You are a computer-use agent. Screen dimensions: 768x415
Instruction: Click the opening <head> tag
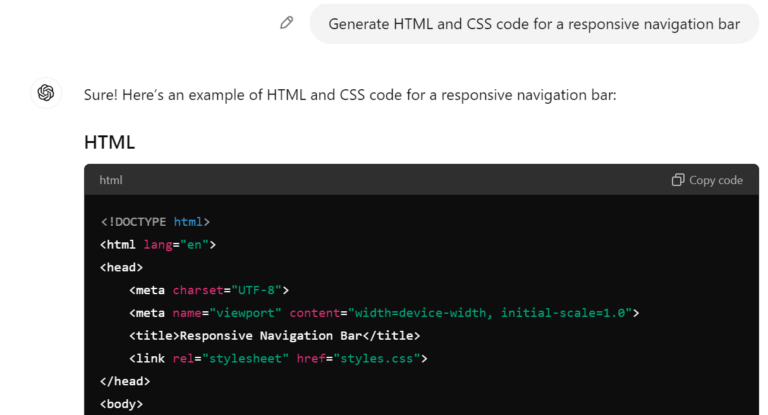[121, 267]
